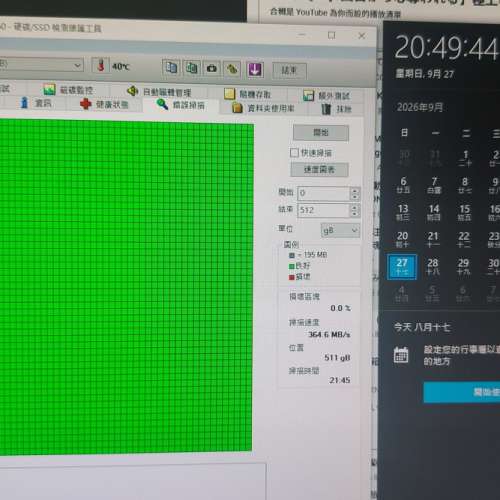Screen dimensions: 500x500
Task: Click the 結束 exit button in toolbar
Action: [289, 70]
